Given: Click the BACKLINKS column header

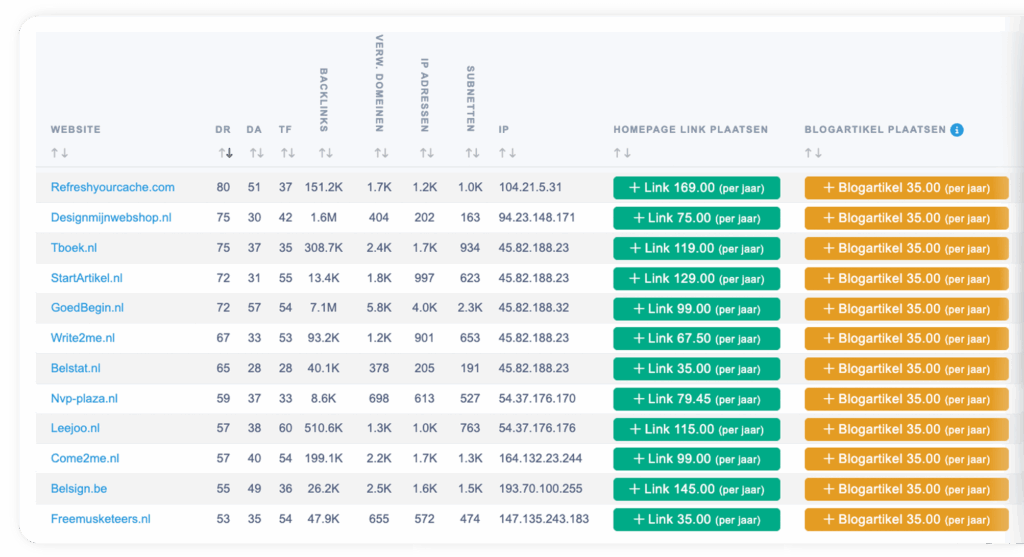Looking at the screenshot, I should [324, 100].
